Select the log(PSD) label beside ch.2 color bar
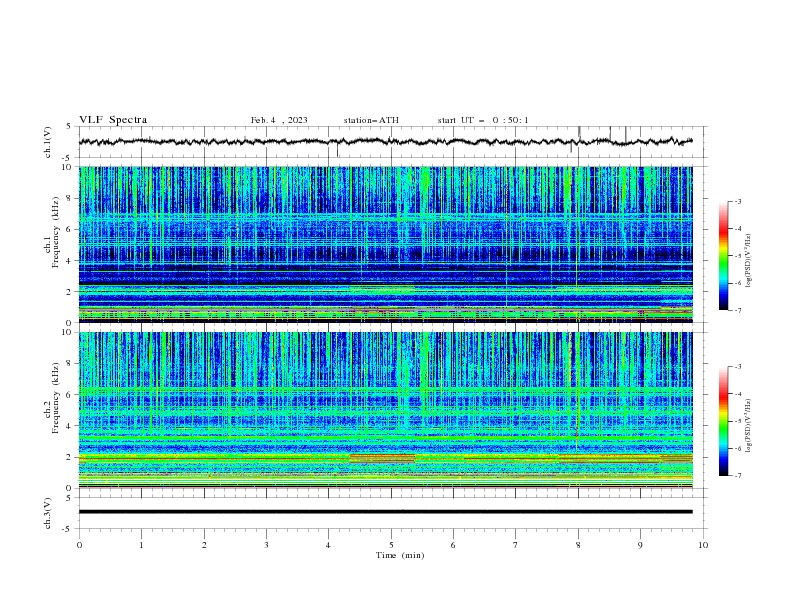The width and height of the screenshot is (792, 612). [749, 426]
